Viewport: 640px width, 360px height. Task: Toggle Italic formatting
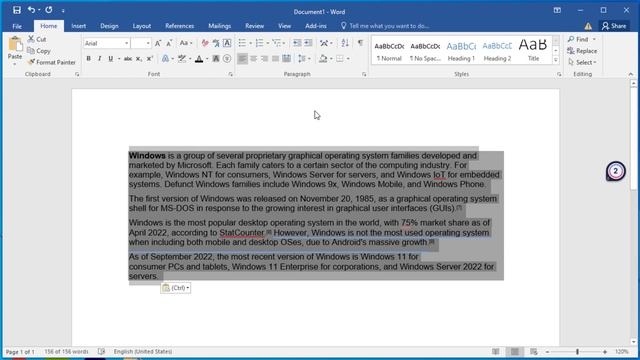tap(99, 59)
